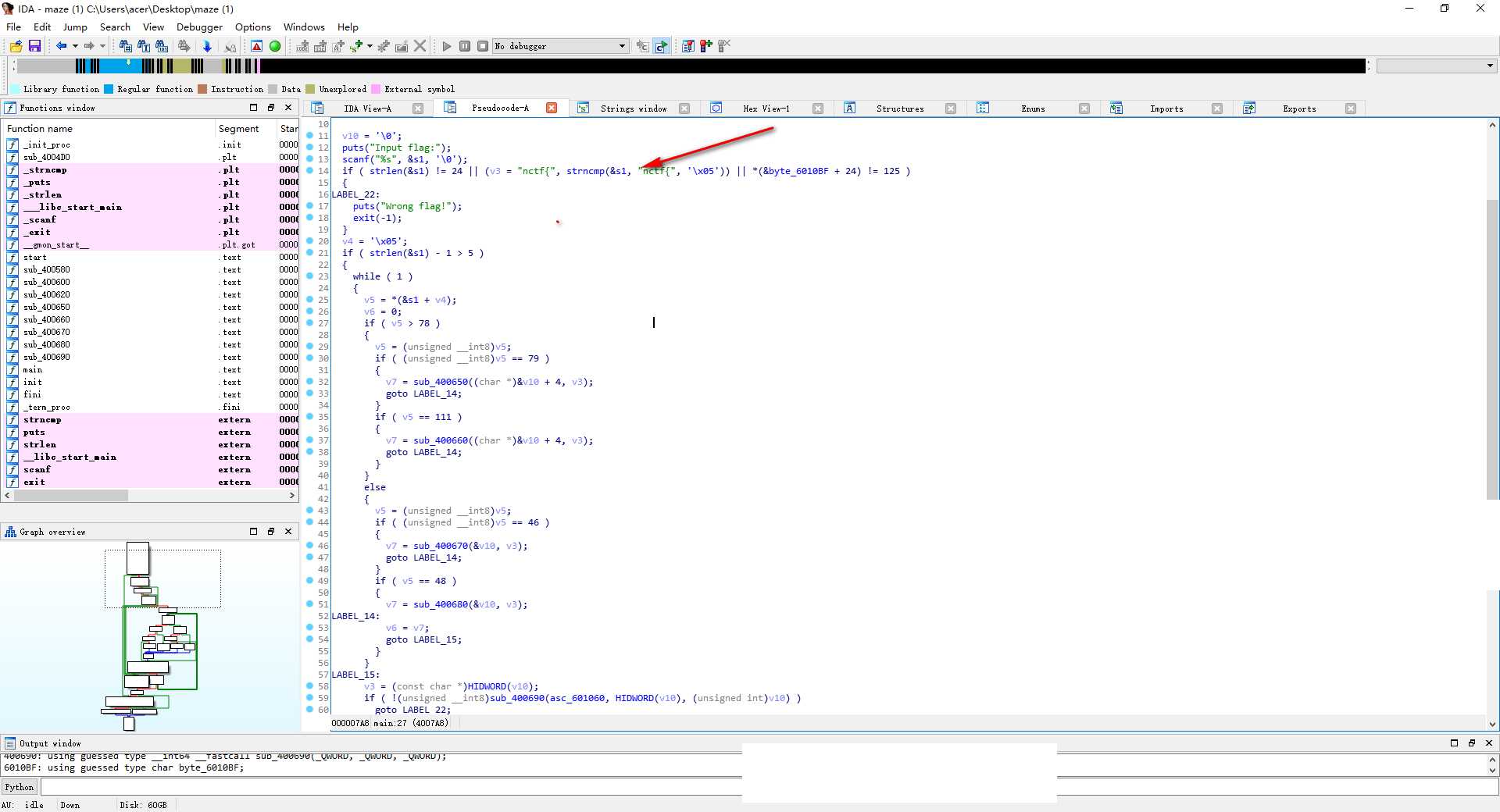This screenshot has height=812, width=1500.
Task: Open the File menu
Action: [14, 27]
